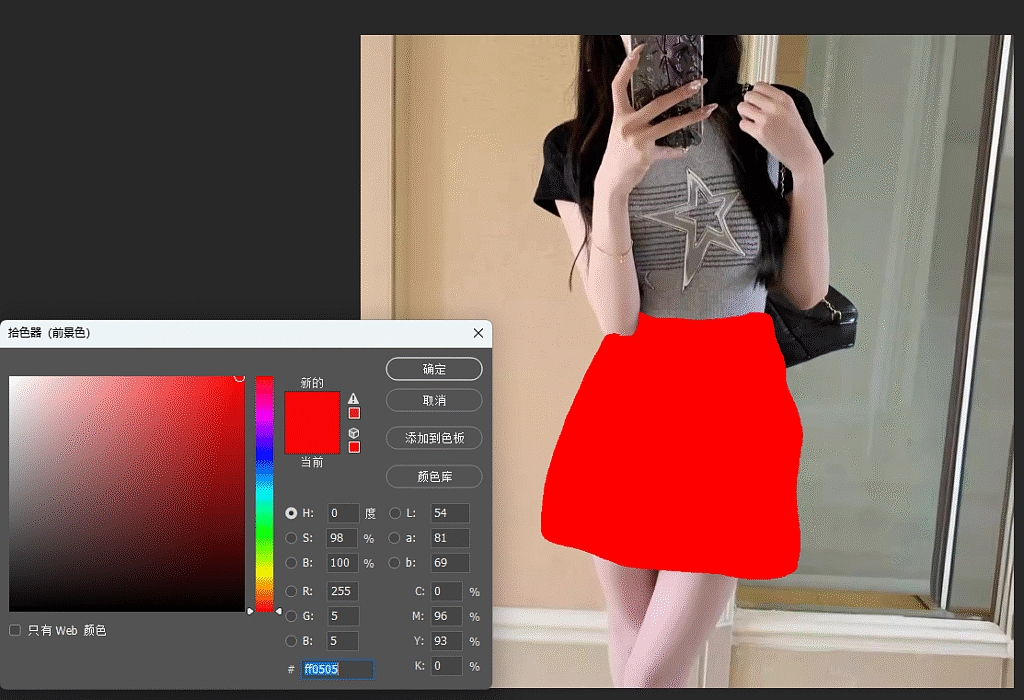1024x700 pixels.
Task: Click the G value field showing 5
Action: (x=343, y=616)
